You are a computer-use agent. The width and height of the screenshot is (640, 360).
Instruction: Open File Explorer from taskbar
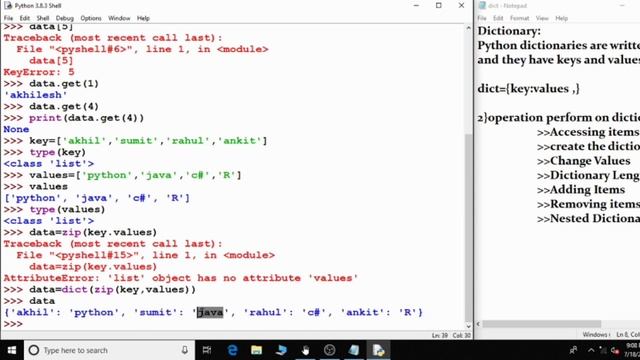256,350
